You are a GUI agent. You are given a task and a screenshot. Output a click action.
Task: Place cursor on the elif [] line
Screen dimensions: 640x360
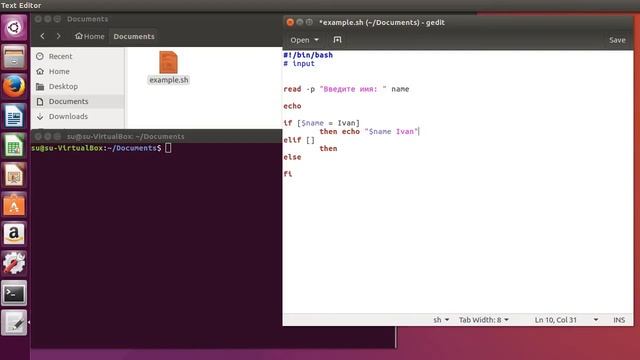point(299,140)
